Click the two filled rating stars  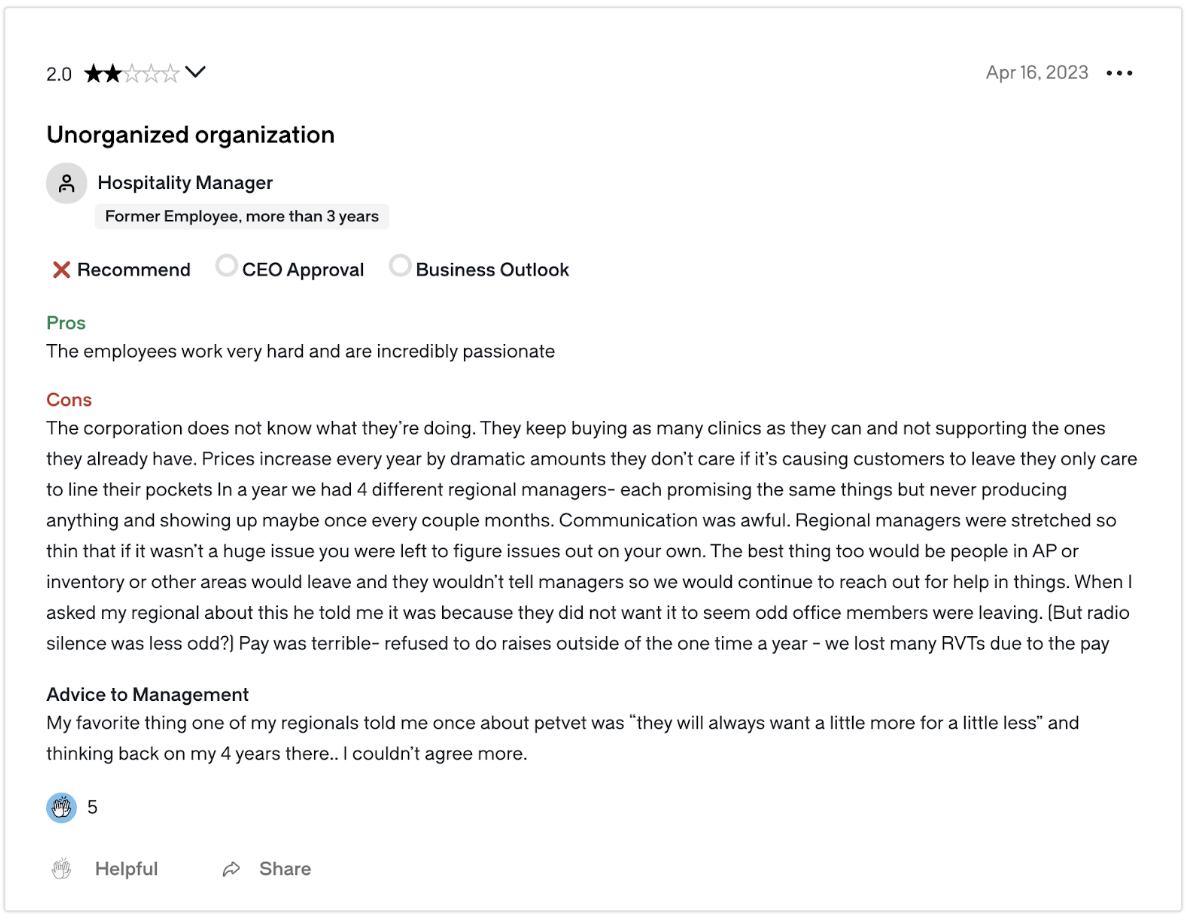103,73
